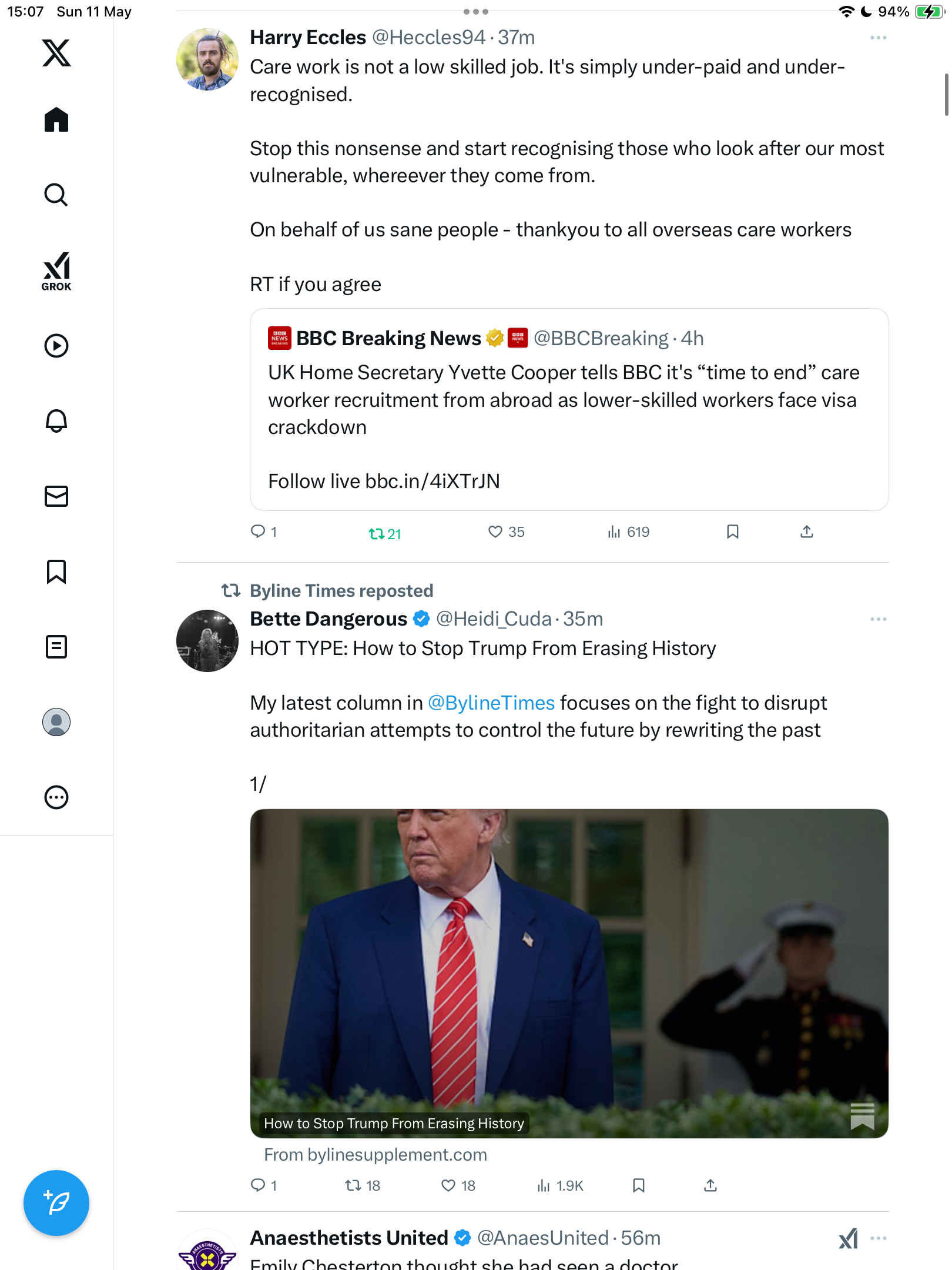Open the Trump article image card
The height and width of the screenshot is (1270, 952).
(x=569, y=973)
